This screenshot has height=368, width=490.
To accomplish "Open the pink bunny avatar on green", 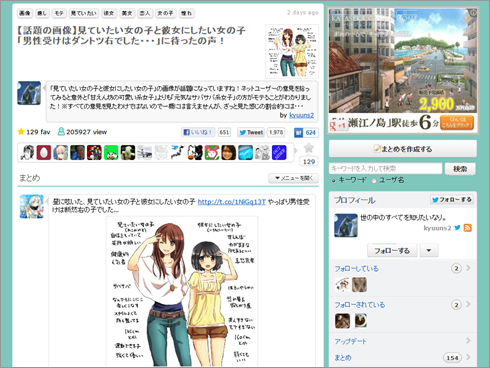I will click(x=212, y=152).
